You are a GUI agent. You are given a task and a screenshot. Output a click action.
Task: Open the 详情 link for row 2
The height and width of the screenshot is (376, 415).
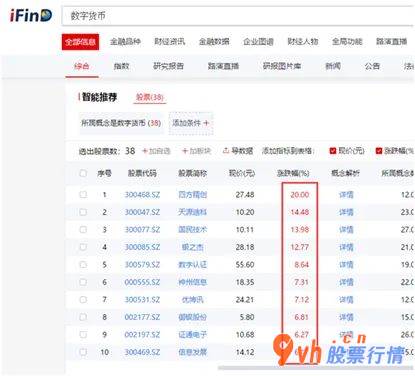pos(346,212)
